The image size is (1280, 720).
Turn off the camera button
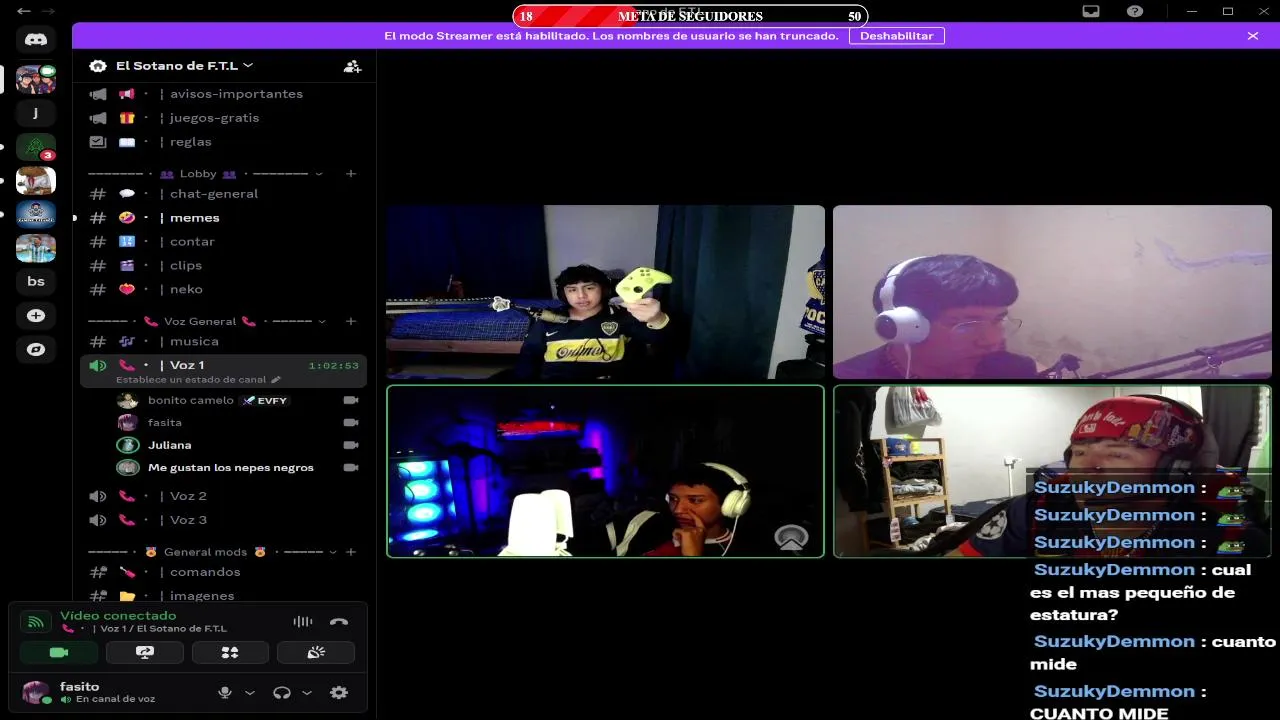(59, 652)
